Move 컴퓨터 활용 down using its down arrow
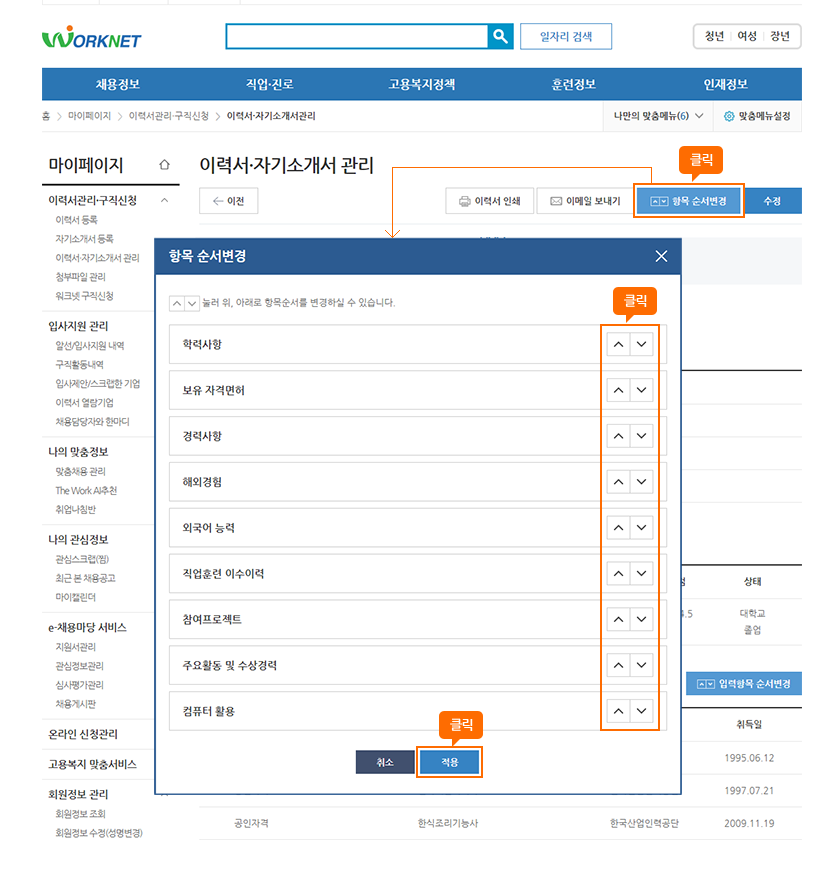This screenshot has height=878, width=823. pyautogui.click(x=639, y=711)
